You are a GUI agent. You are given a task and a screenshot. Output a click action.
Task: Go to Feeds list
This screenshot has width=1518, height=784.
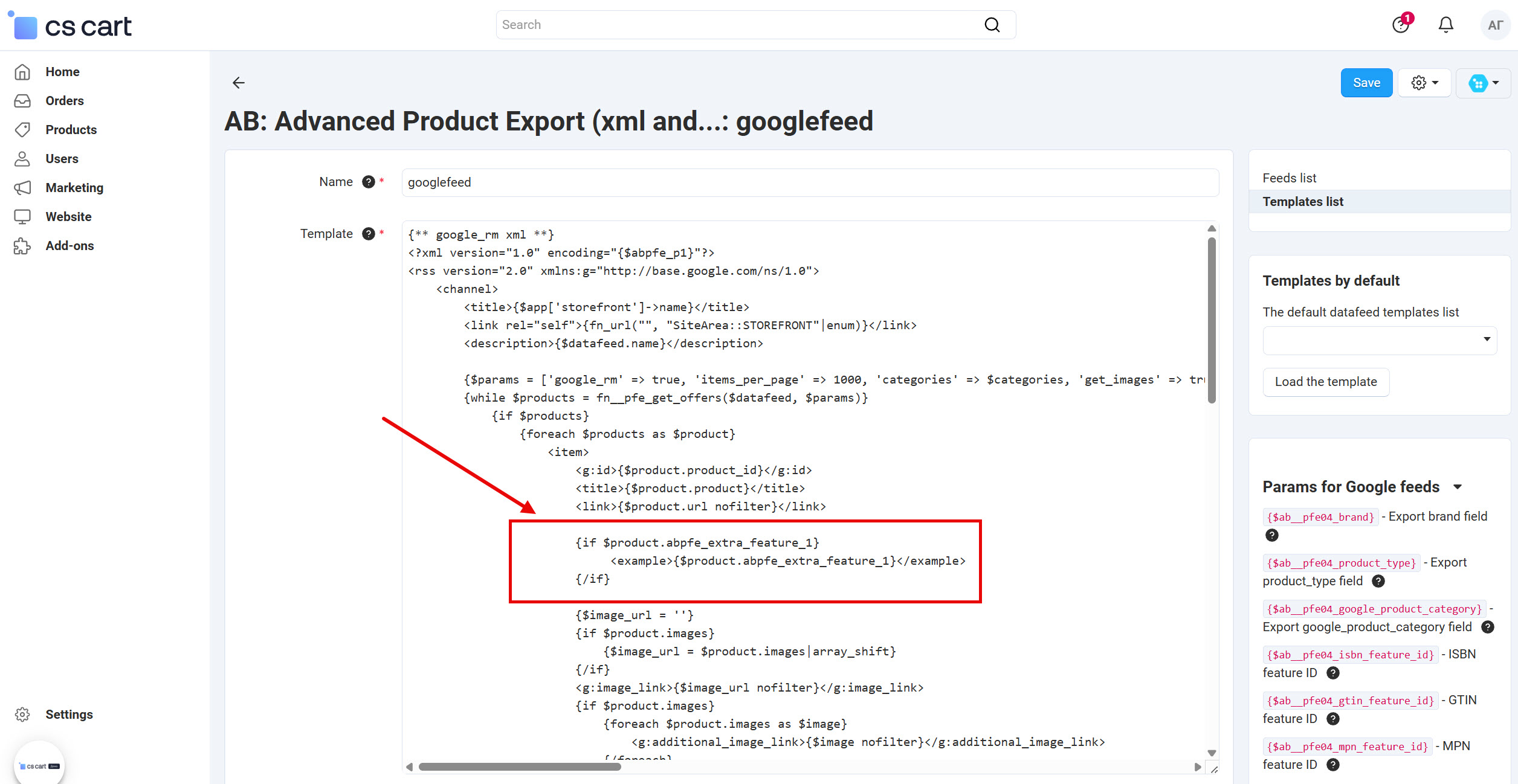(x=1289, y=178)
